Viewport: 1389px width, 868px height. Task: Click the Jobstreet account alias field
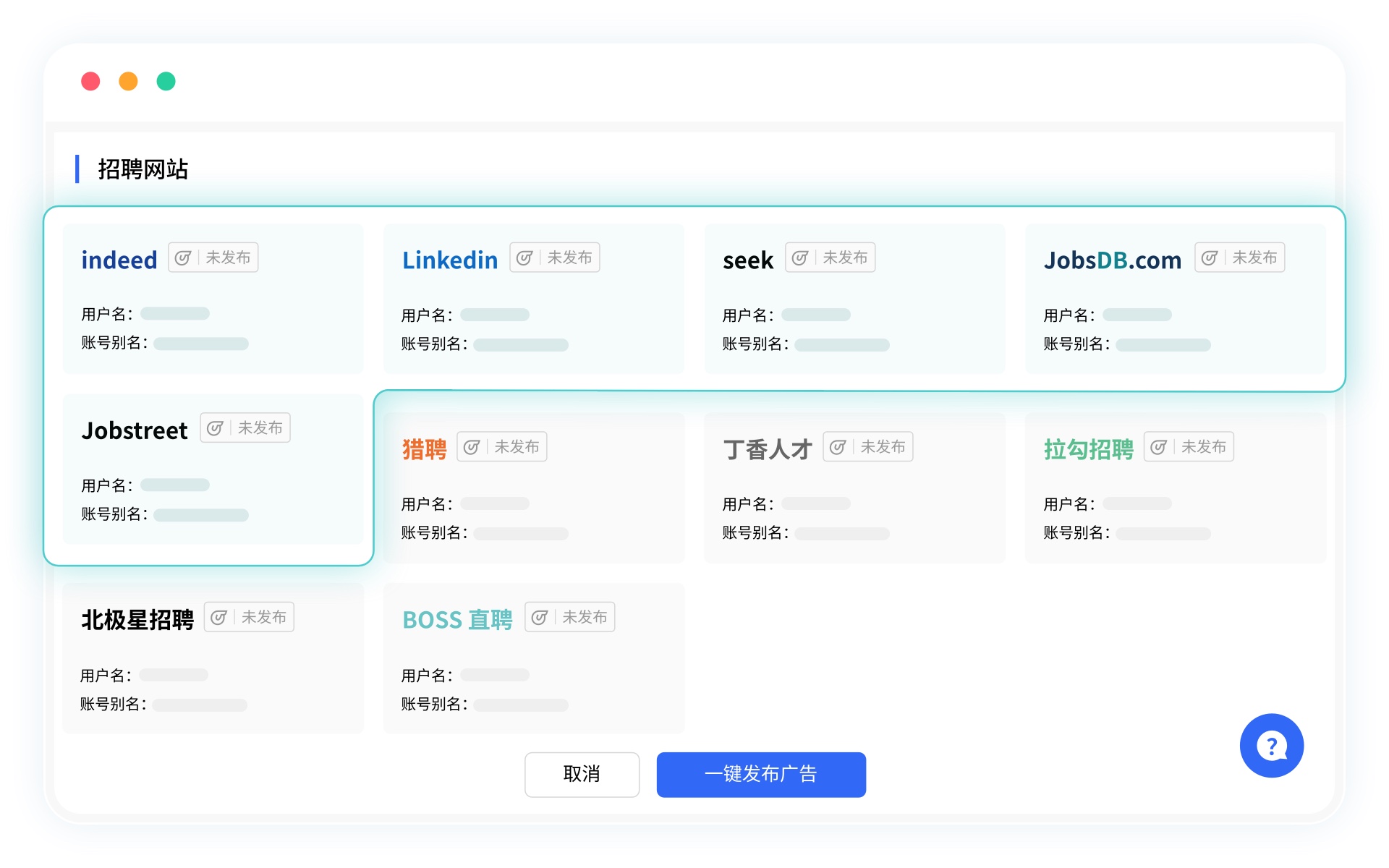click(x=201, y=515)
